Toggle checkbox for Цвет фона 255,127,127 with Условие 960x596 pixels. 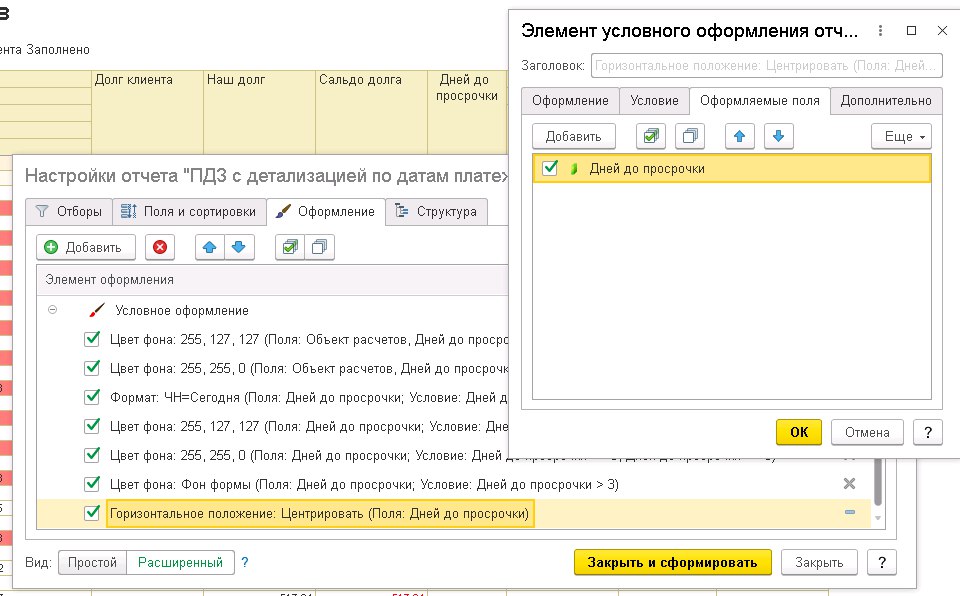point(92,425)
